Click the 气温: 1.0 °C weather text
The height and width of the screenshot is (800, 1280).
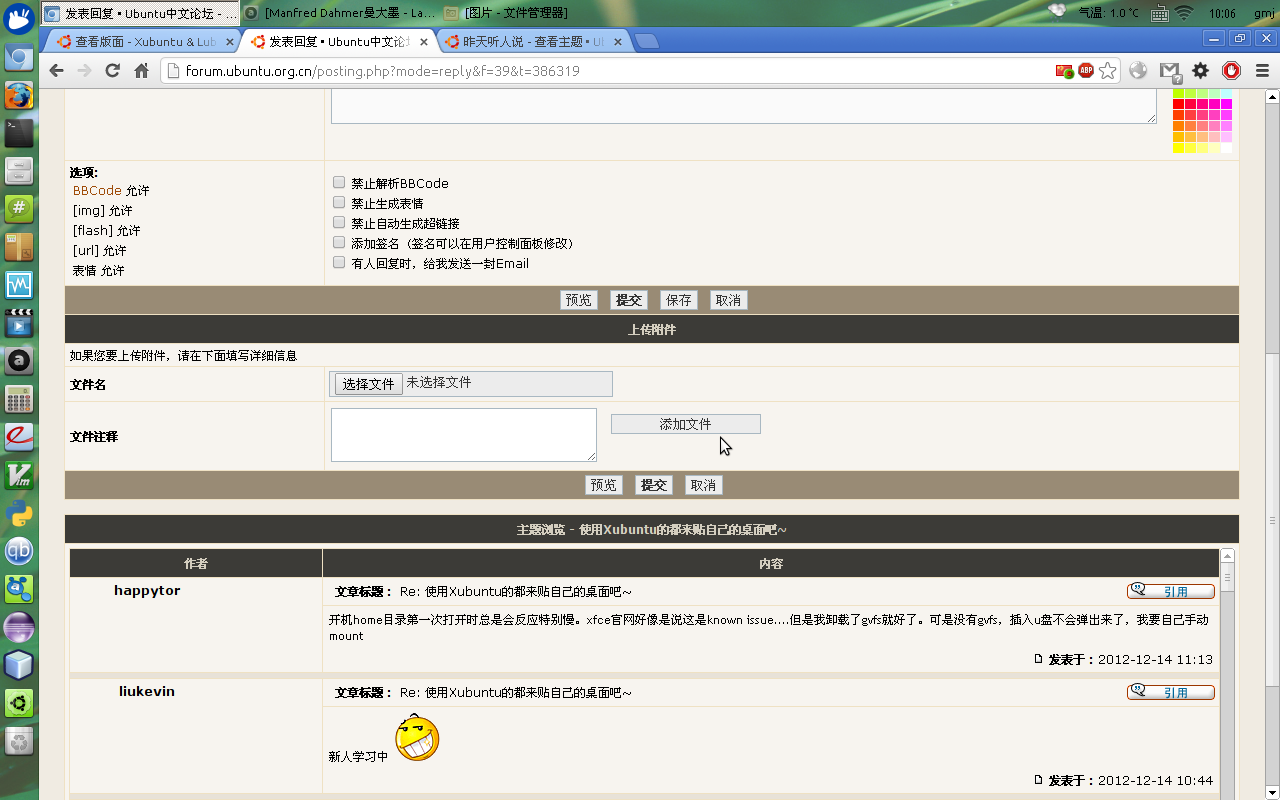pyautogui.click(x=1108, y=13)
